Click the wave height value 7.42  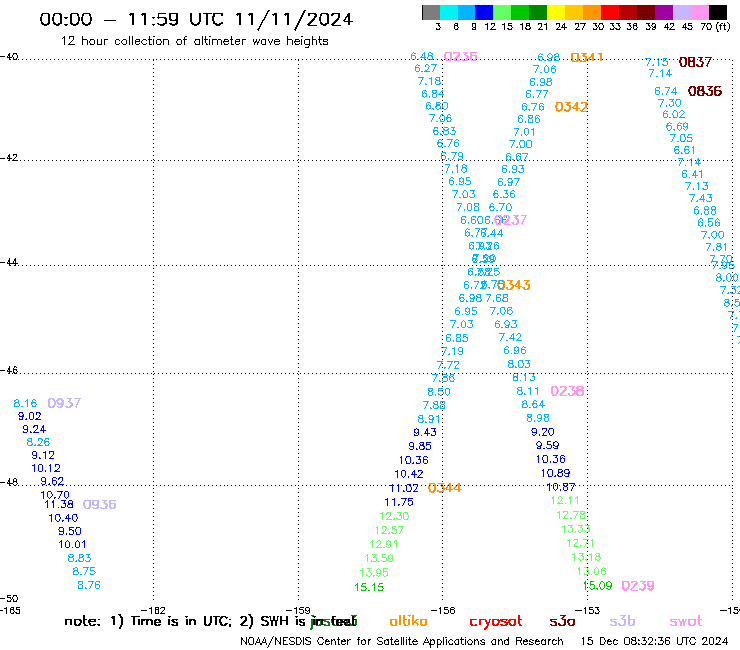[x=511, y=338]
